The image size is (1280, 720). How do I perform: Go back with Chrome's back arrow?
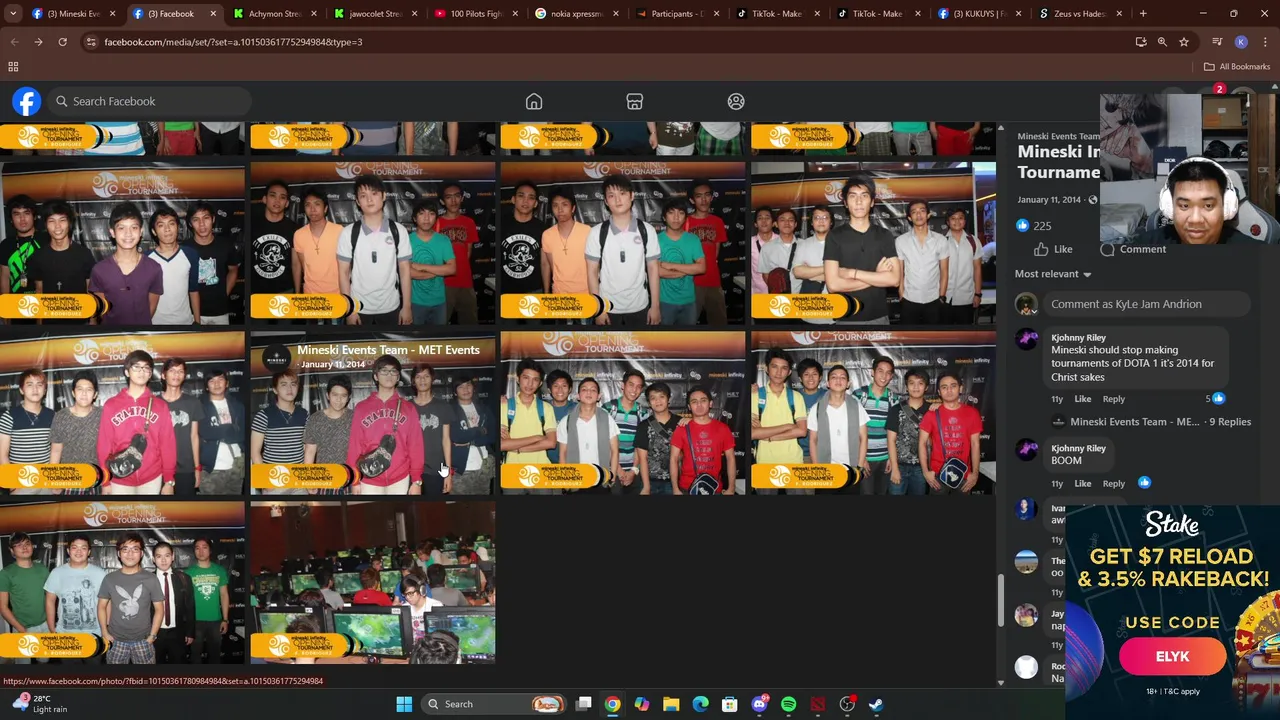14,42
